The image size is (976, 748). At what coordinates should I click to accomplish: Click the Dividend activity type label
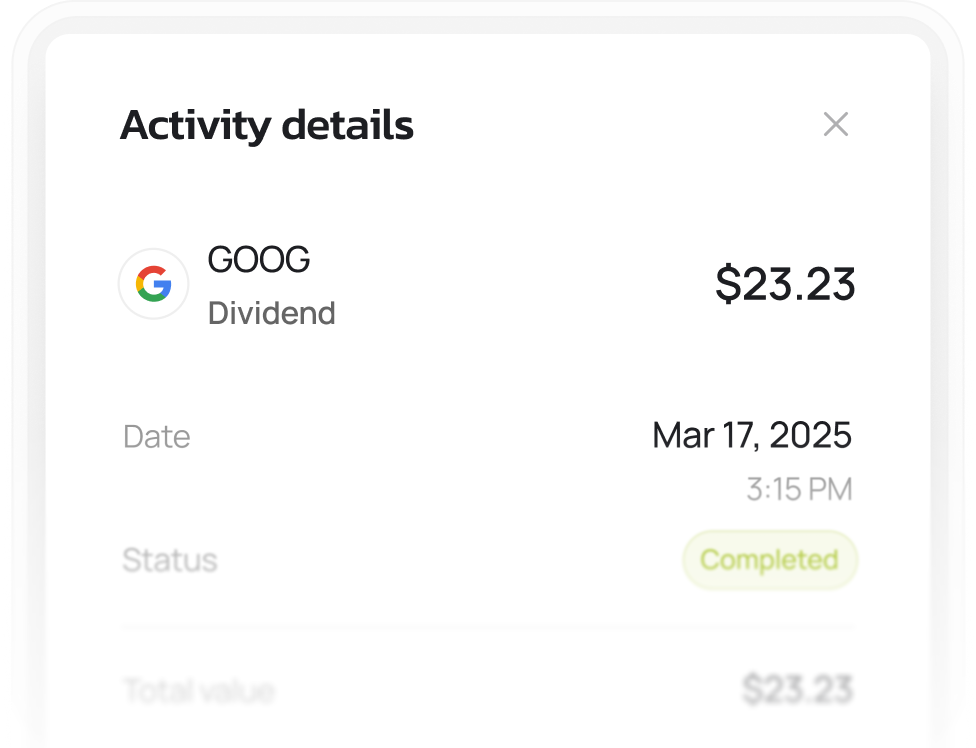[271, 314]
